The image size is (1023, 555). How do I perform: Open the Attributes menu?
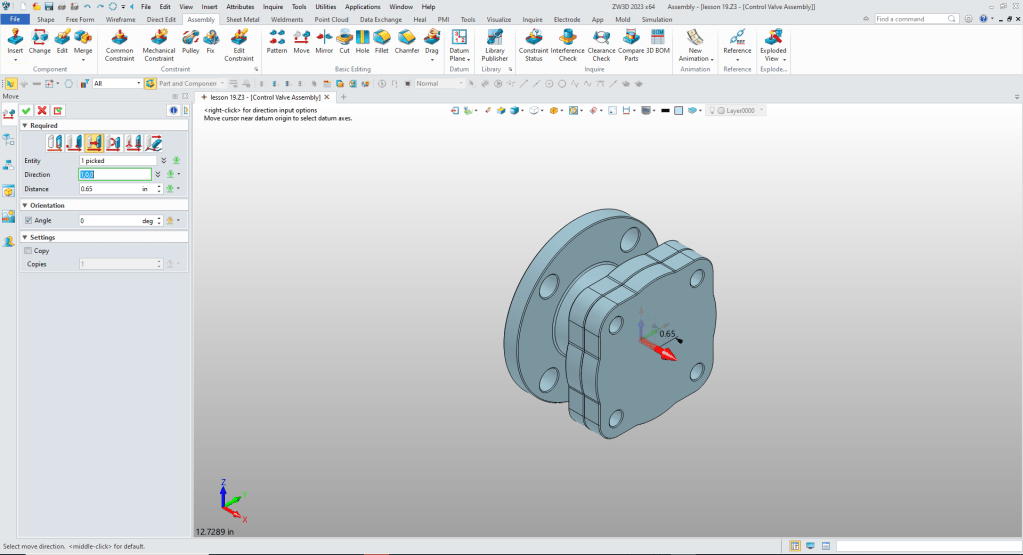pos(240,6)
